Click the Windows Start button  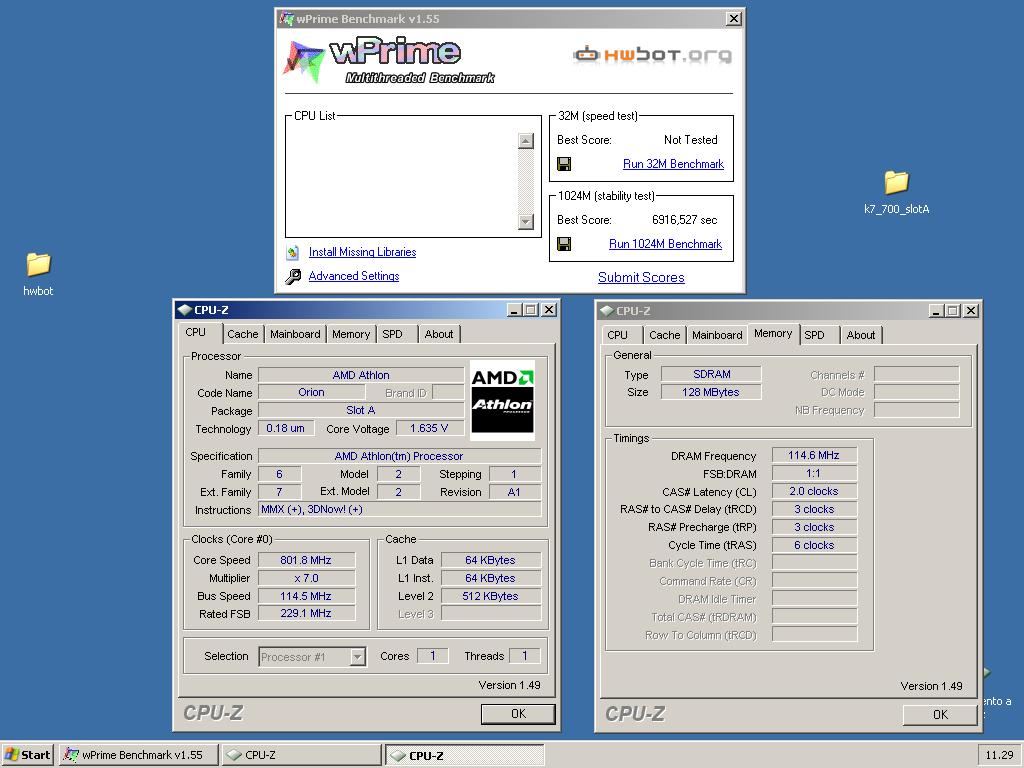tap(27, 755)
